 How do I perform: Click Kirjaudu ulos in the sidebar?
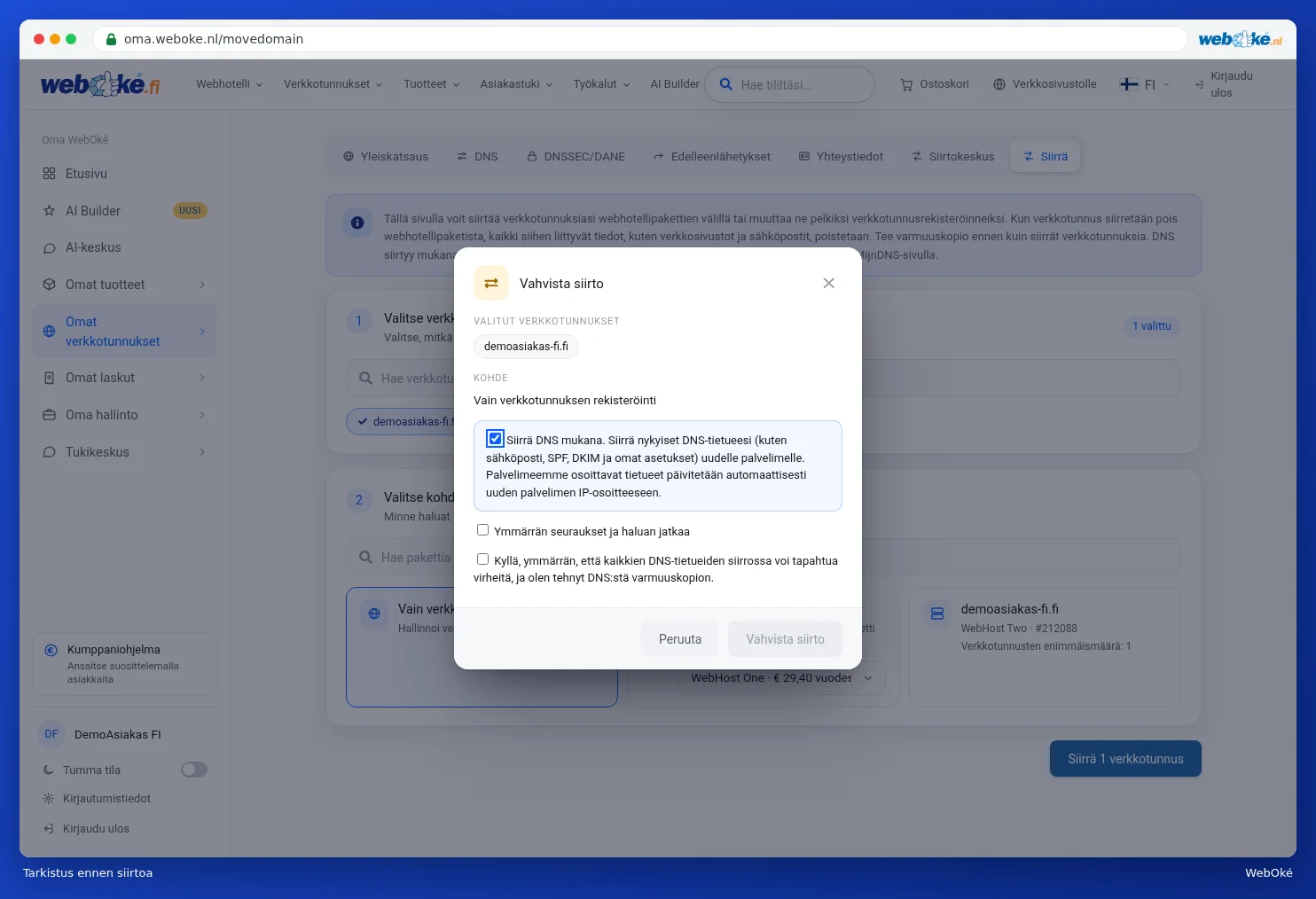coord(96,829)
